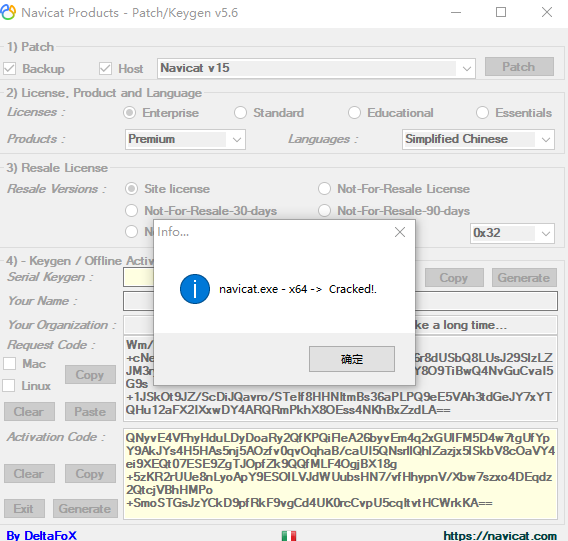Copy the Activation Code
Viewport: 568px width, 541px height.
90,474
